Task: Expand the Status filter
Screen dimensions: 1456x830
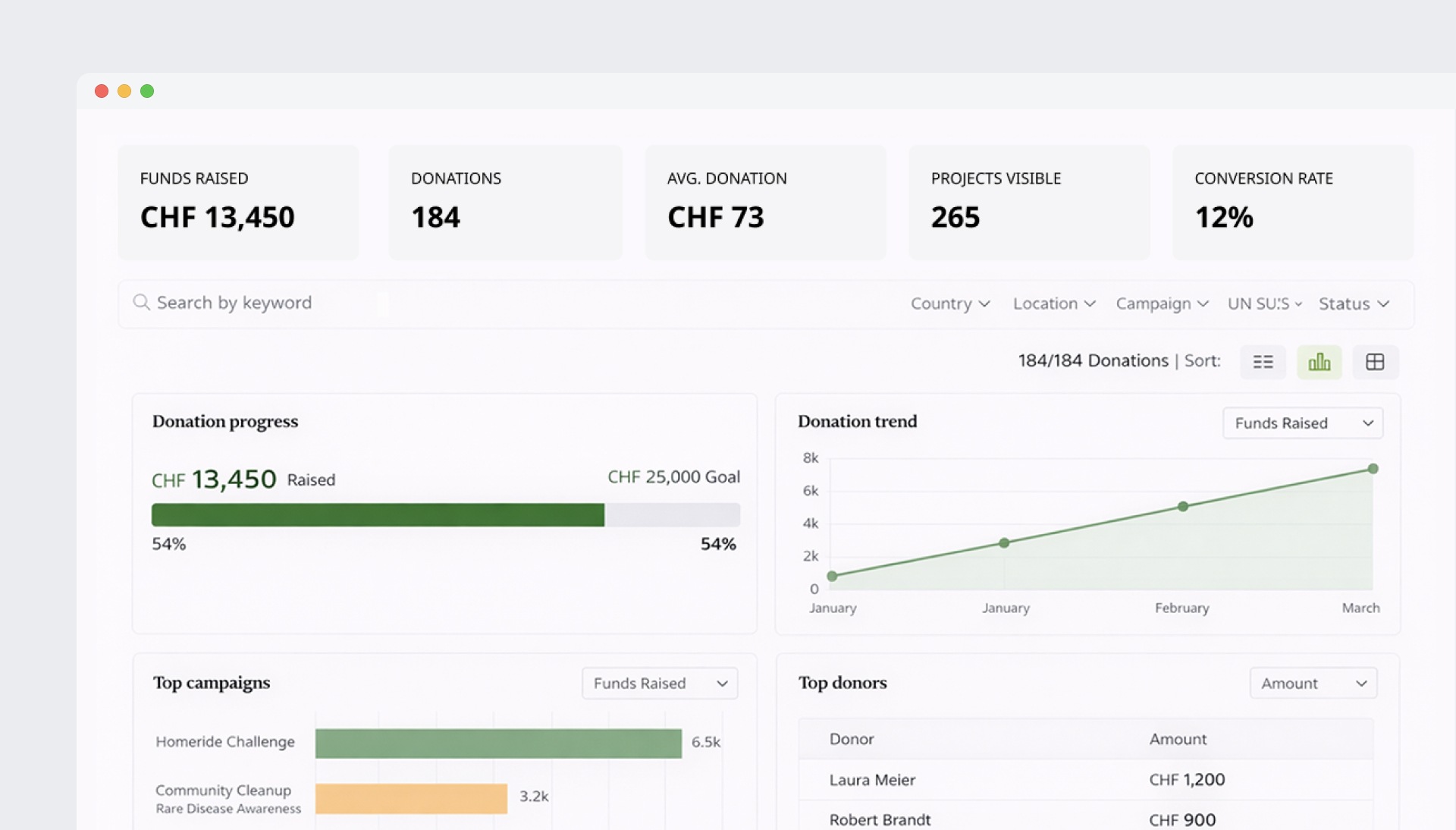Action: 1354,303
